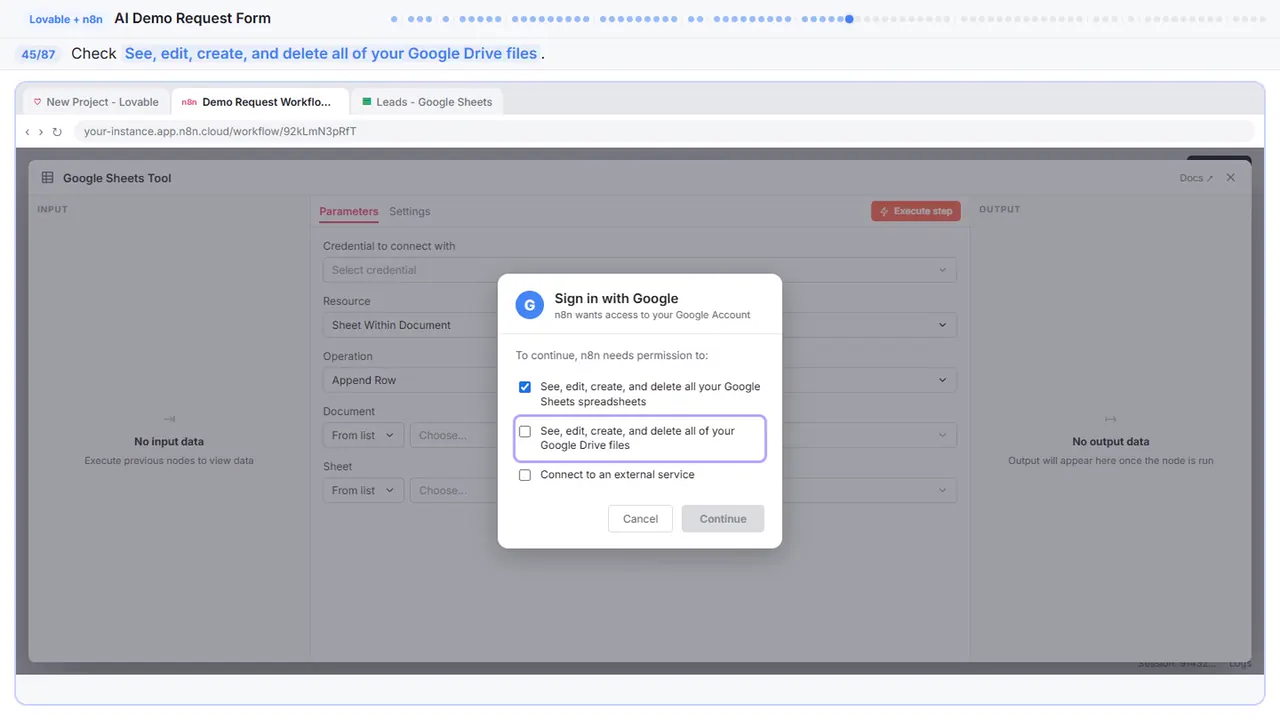Switch to the Leads - Google Sheets tab
This screenshot has height=720, width=1280.
coord(427,102)
